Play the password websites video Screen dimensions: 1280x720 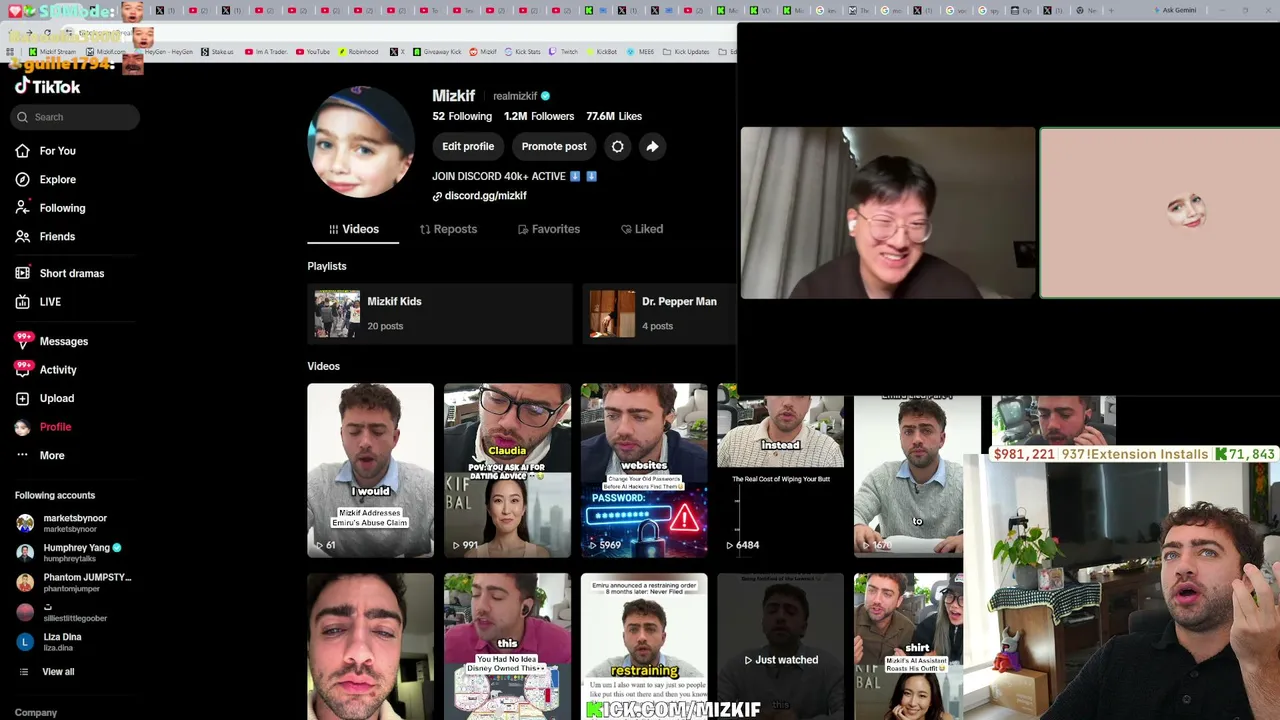644,470
